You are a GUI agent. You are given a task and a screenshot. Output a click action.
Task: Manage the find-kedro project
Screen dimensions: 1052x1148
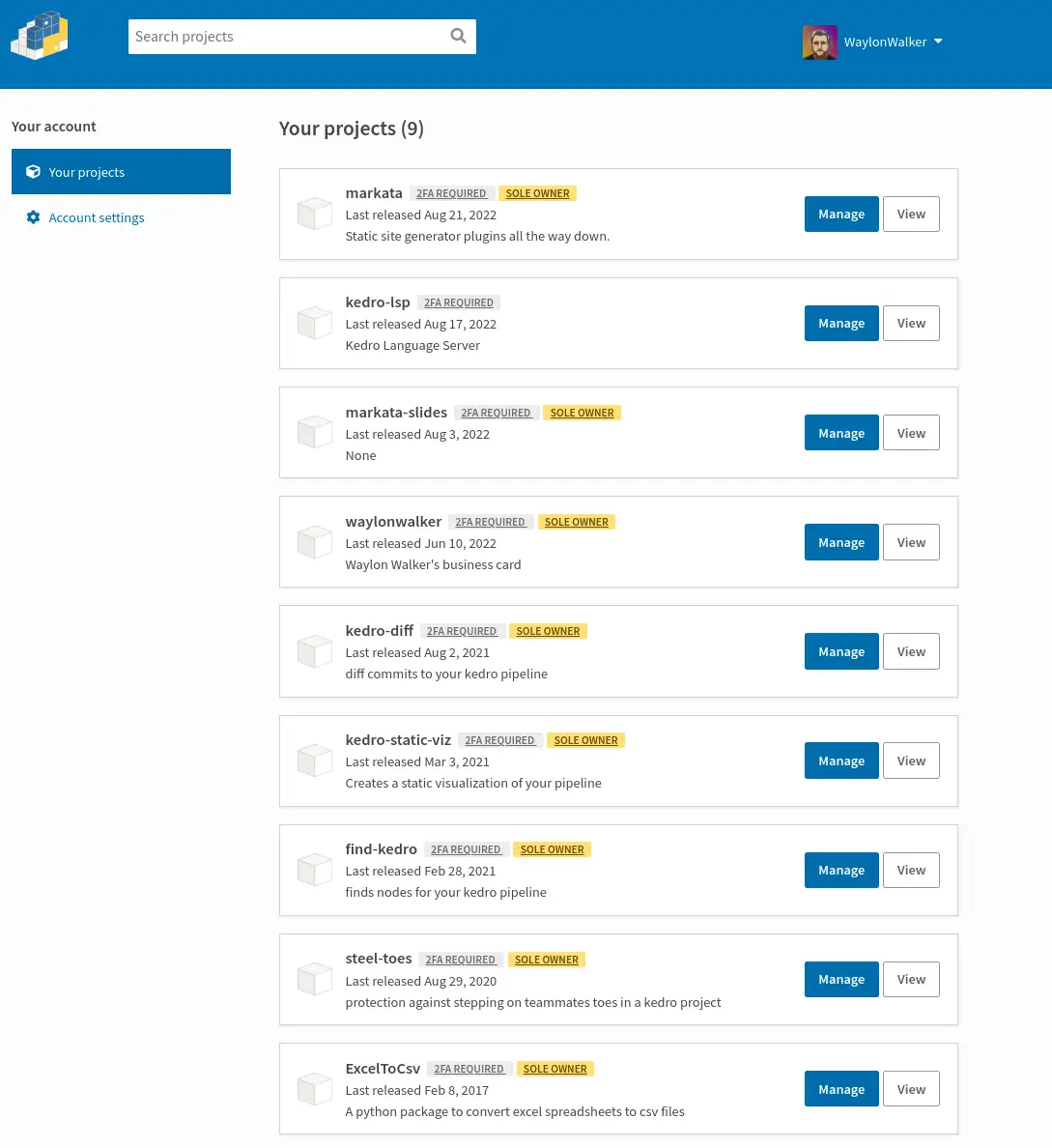tap(840, 871)
